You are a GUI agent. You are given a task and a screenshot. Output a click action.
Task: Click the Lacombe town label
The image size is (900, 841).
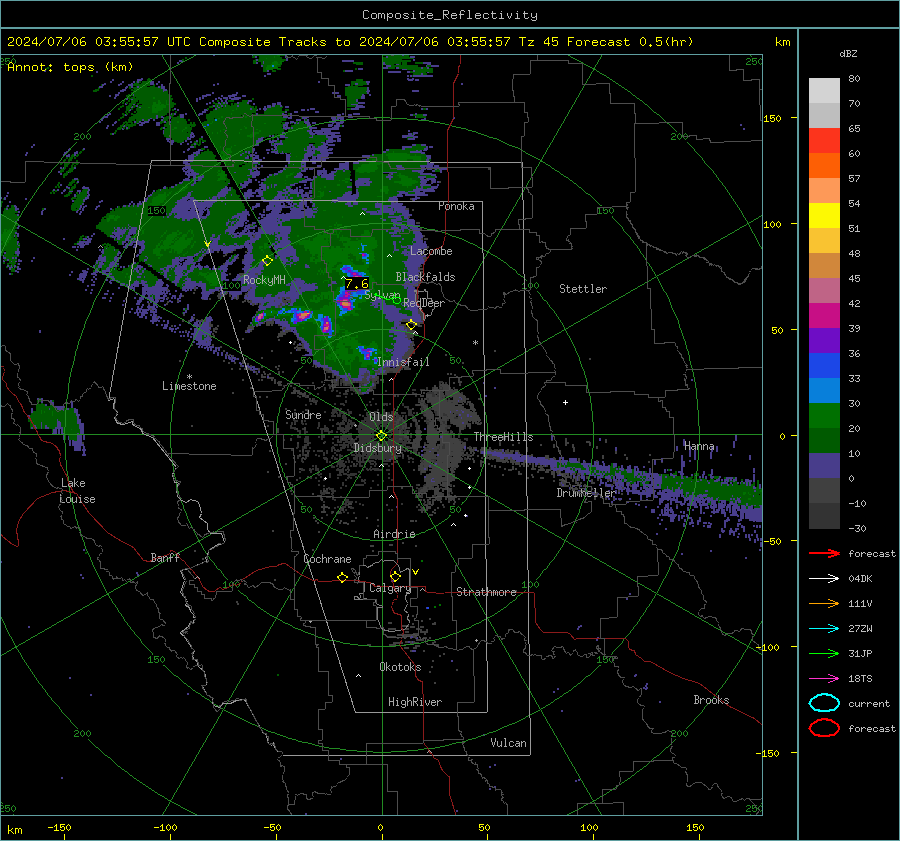[x=431, y=251]
